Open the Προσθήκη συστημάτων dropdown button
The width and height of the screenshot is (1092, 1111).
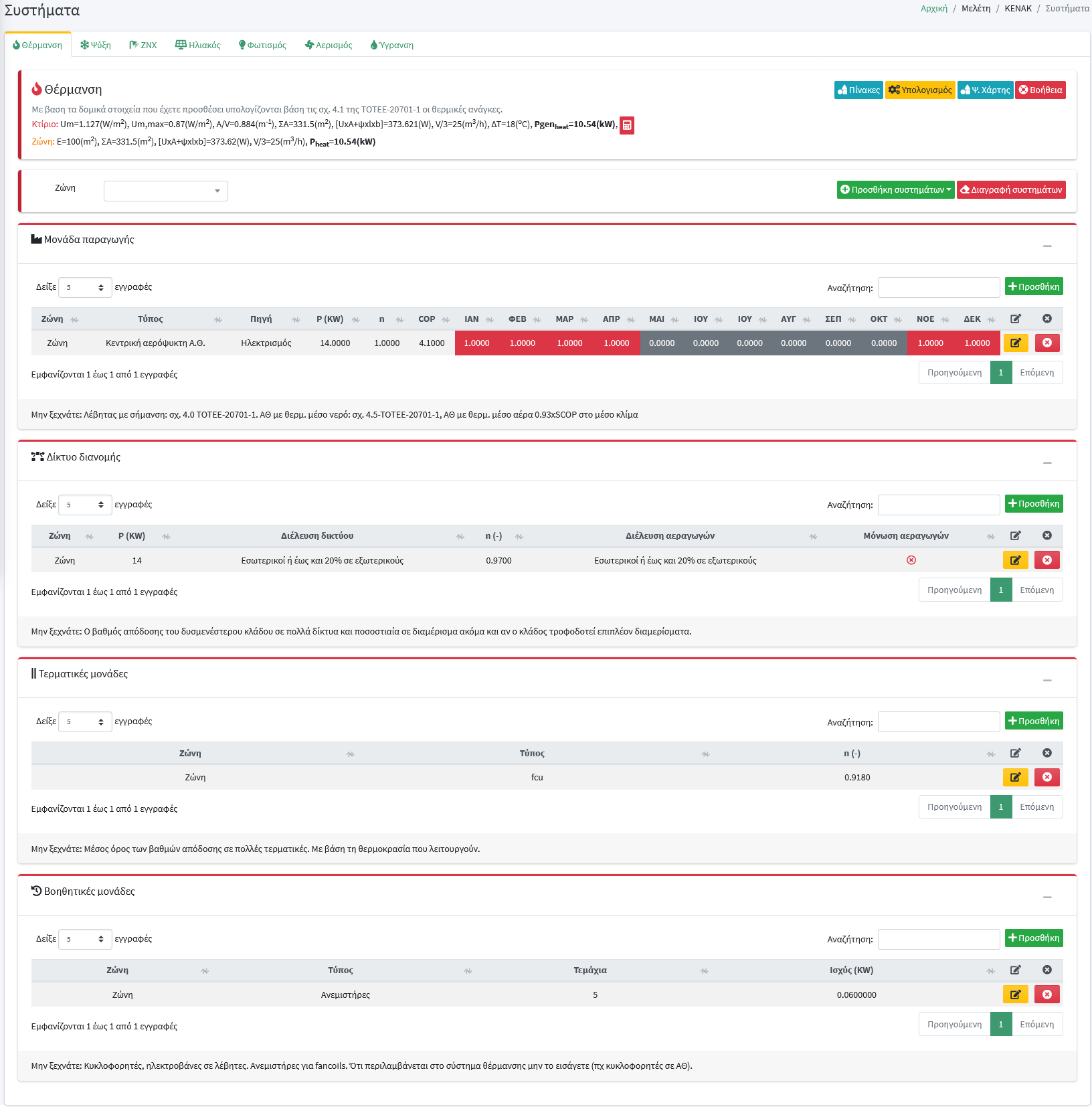point(895,190)
